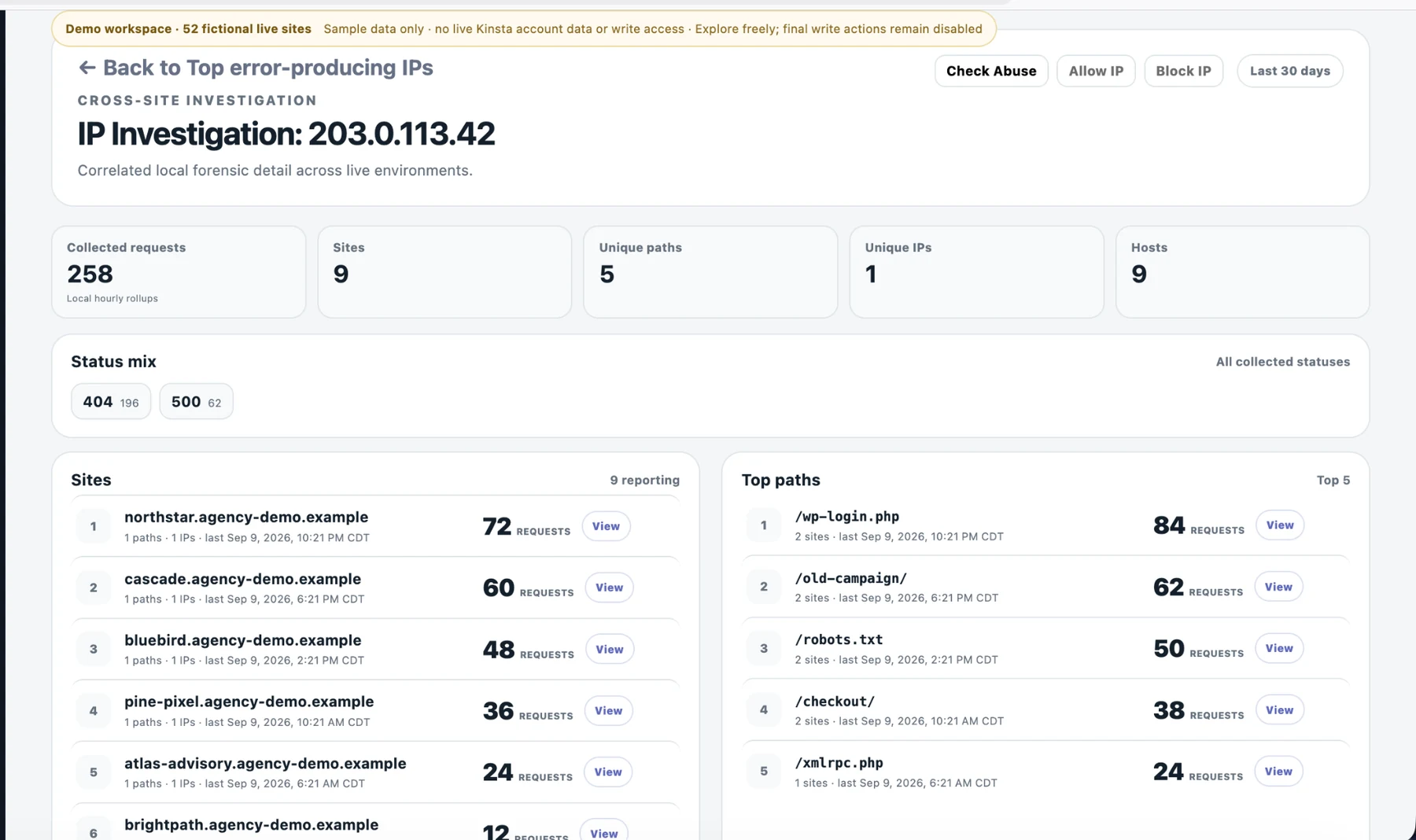Image resolution: width=1416 pixels, height=840 pixels.
Task: Click the Unique paths 5 card
Action: coord(710,272)
